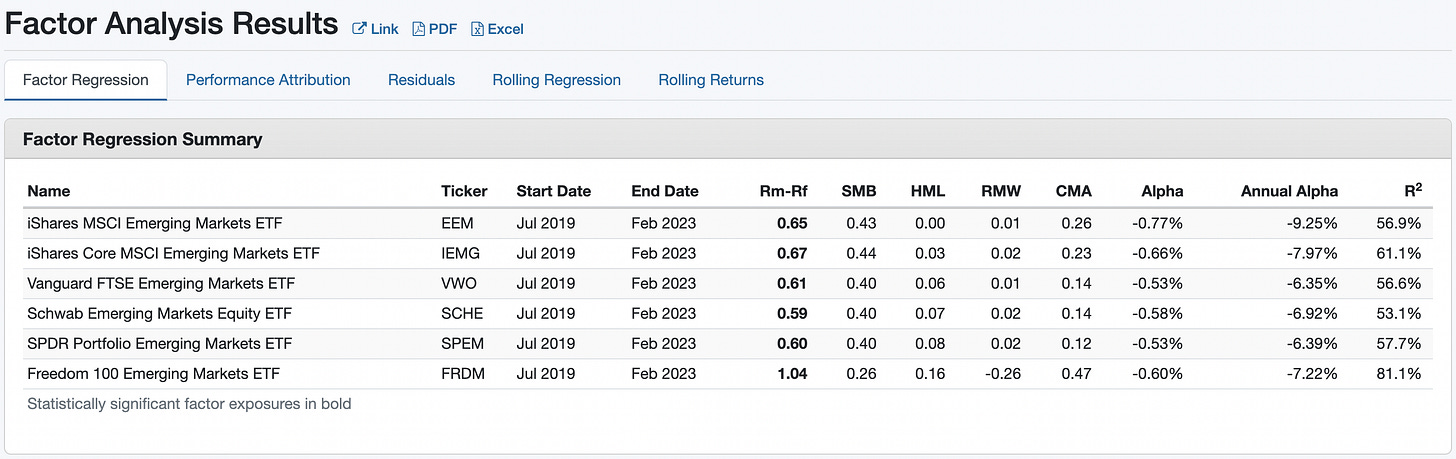Select Freedom 100 Emerging Markets ETF name
Image resolution: width=1456 pixels, height=459 pixels.
coord(153,374)
